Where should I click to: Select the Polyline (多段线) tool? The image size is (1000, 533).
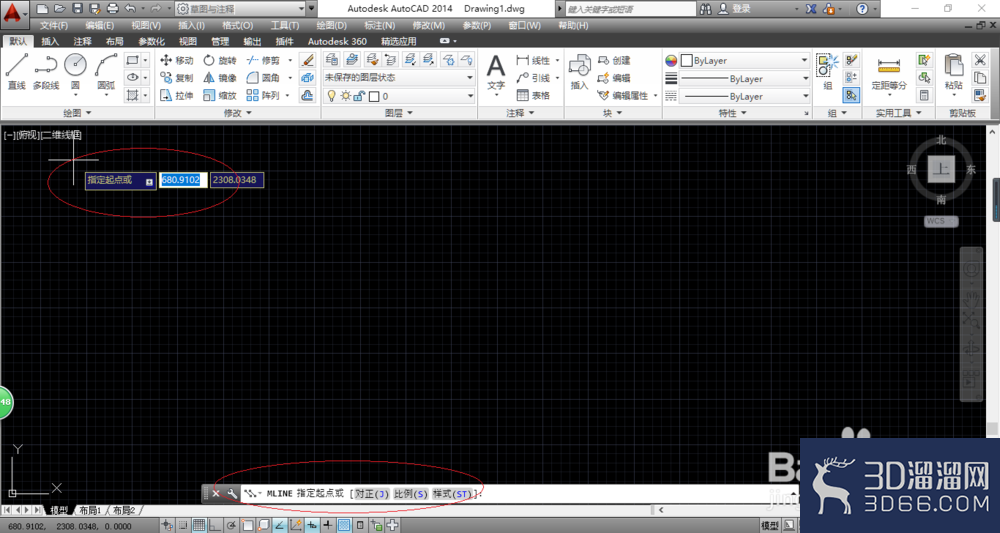tap(46, 71)
